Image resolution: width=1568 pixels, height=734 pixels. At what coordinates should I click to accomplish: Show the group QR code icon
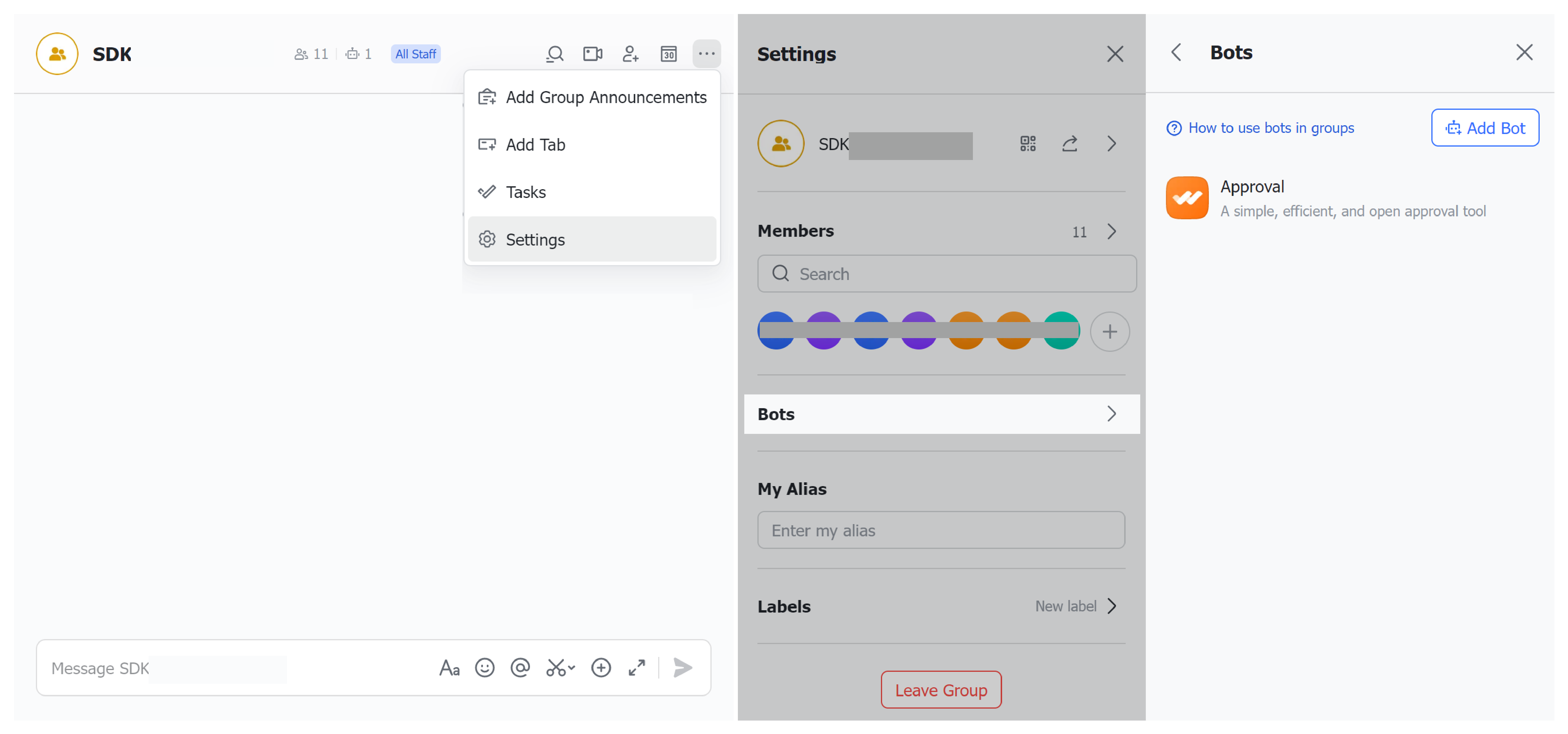click(1028, 144)
